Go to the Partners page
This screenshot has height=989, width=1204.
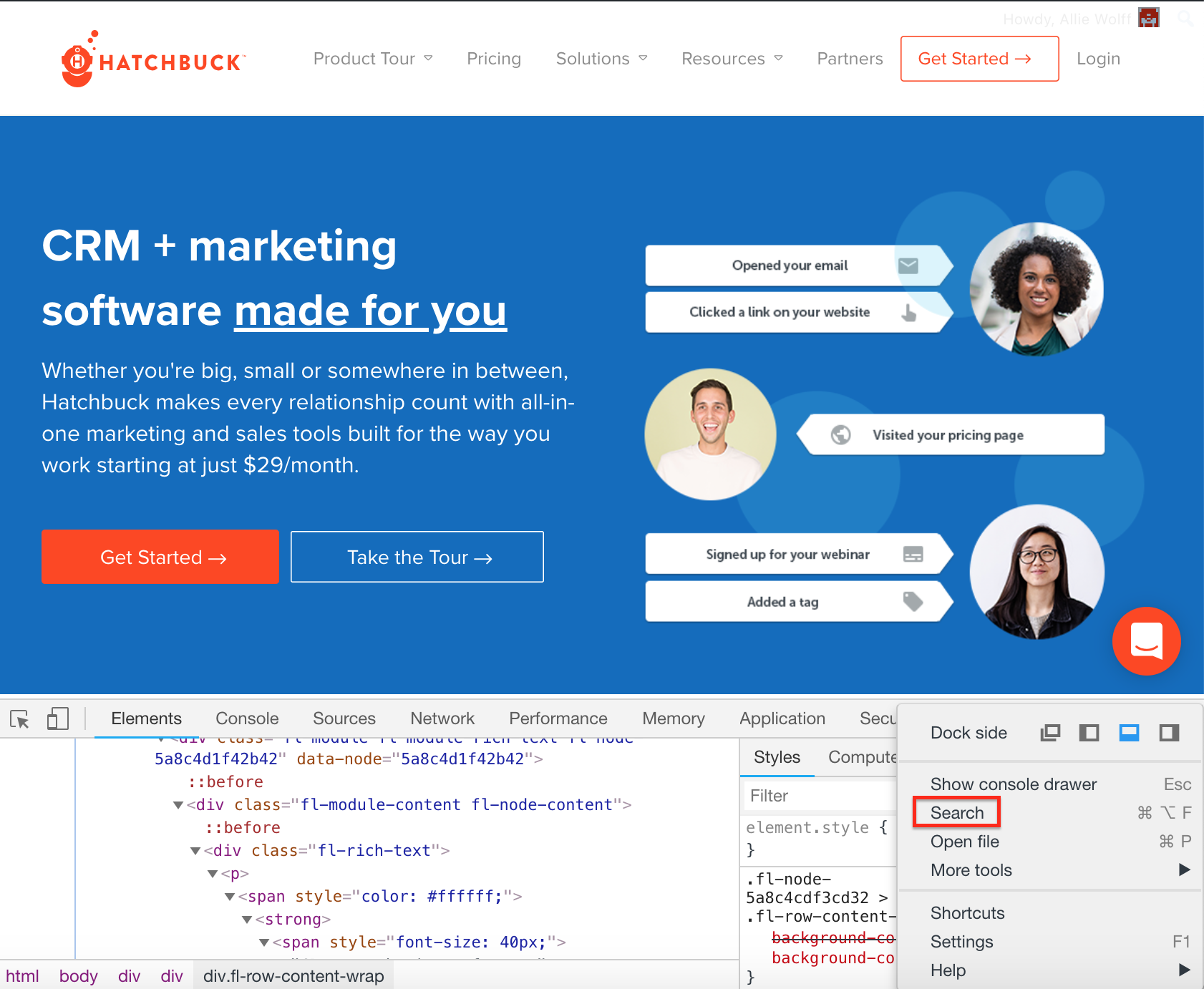pos(850,59)
